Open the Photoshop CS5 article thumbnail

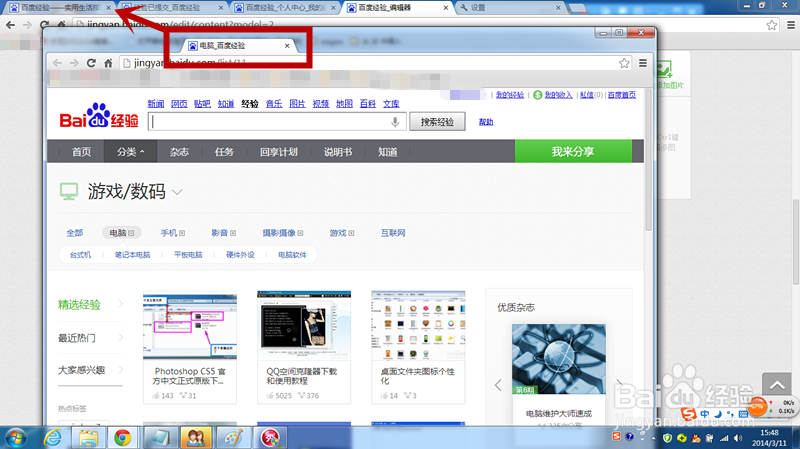tap(190, 326)
